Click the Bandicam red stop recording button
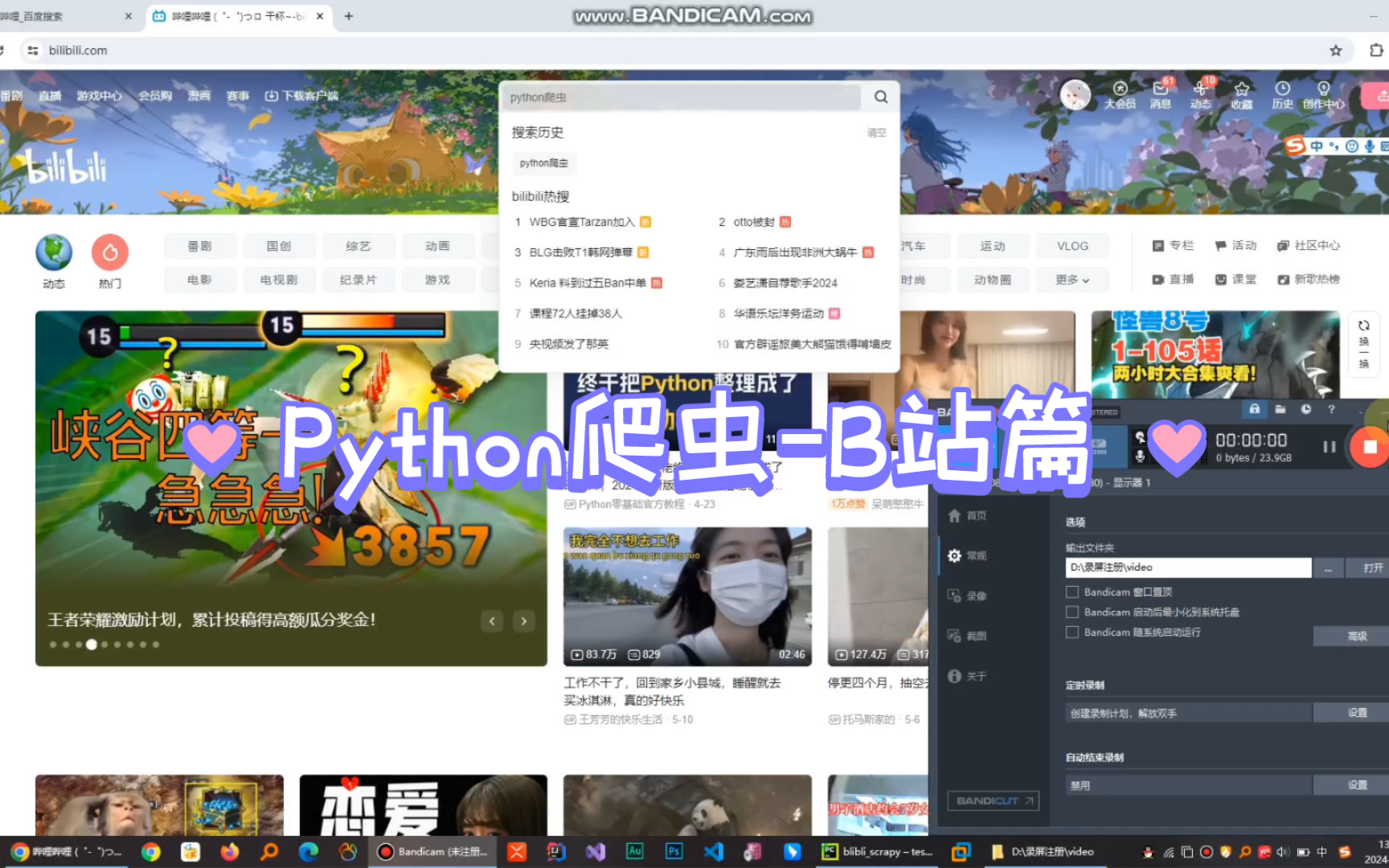 point(1370,448)
